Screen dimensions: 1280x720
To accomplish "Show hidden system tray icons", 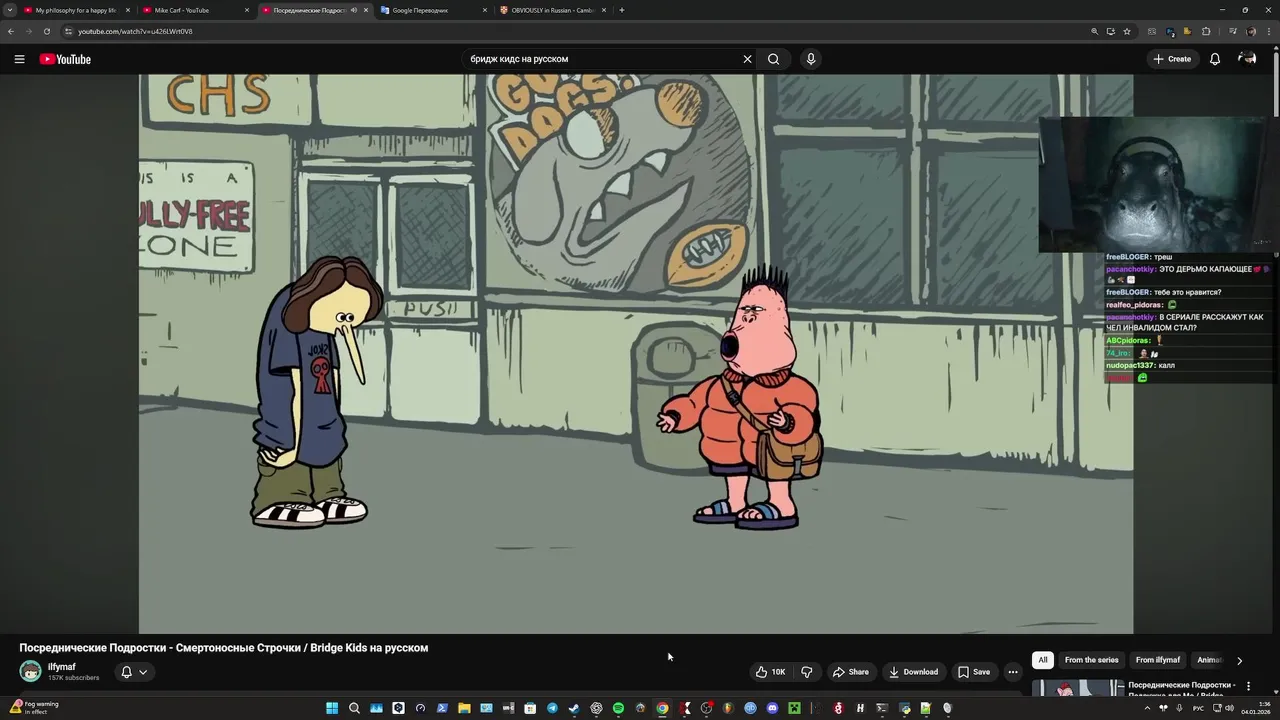I will click(x=1147, y=708).
